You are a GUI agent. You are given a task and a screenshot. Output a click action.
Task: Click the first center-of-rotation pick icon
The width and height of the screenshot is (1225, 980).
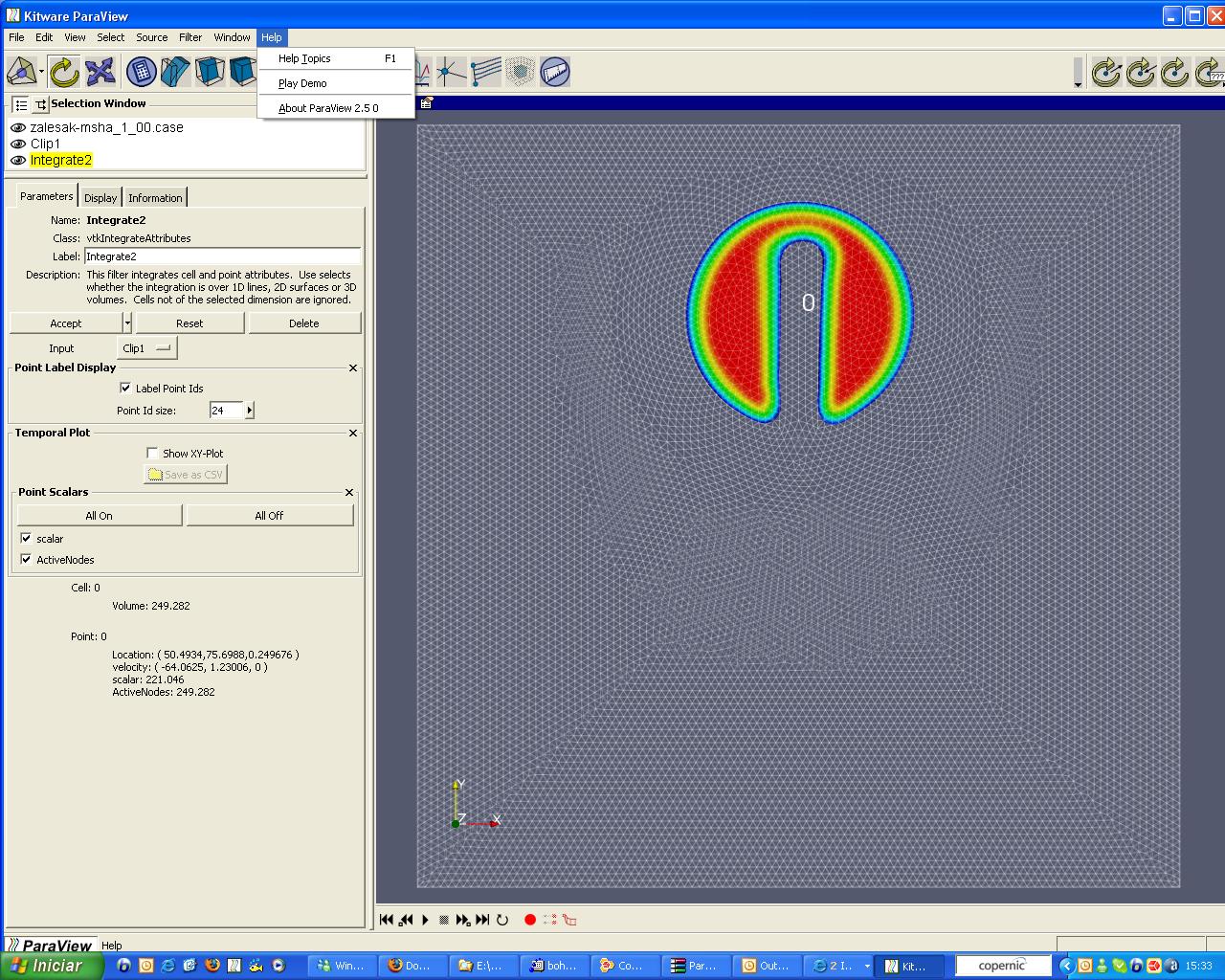pyautogui.click(x=1106, y=72)
